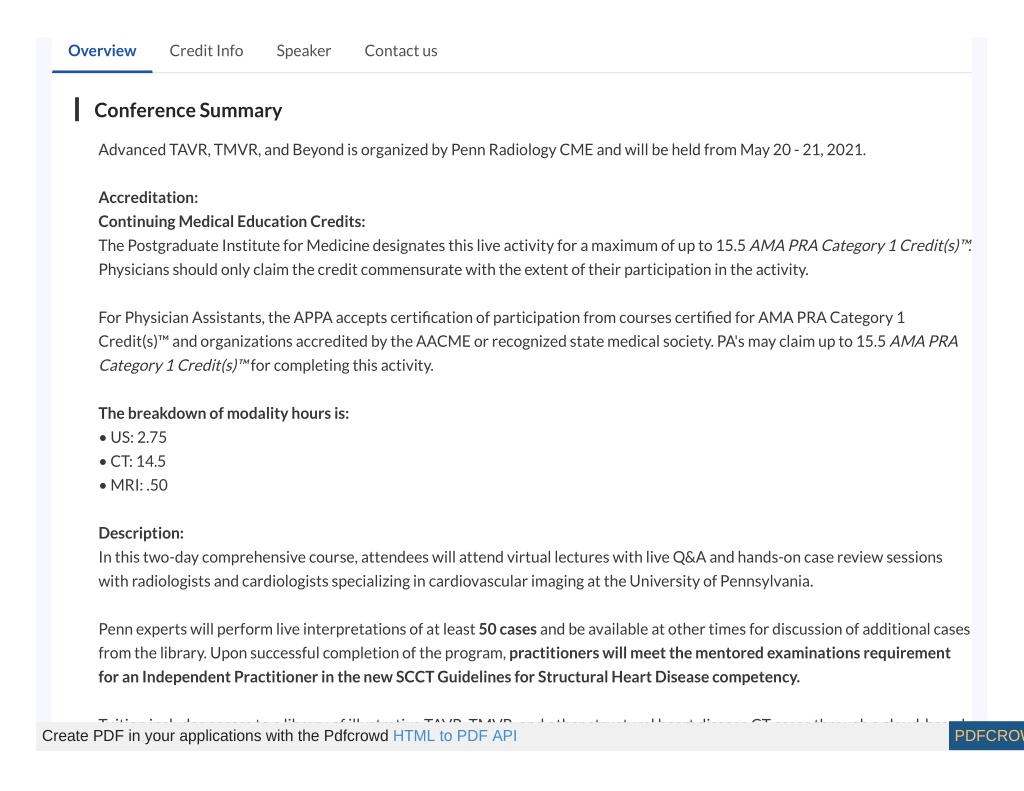Click the 'US: 2.75' bullet item
This screenshot has width=1024, height=791.
[133, 437]
